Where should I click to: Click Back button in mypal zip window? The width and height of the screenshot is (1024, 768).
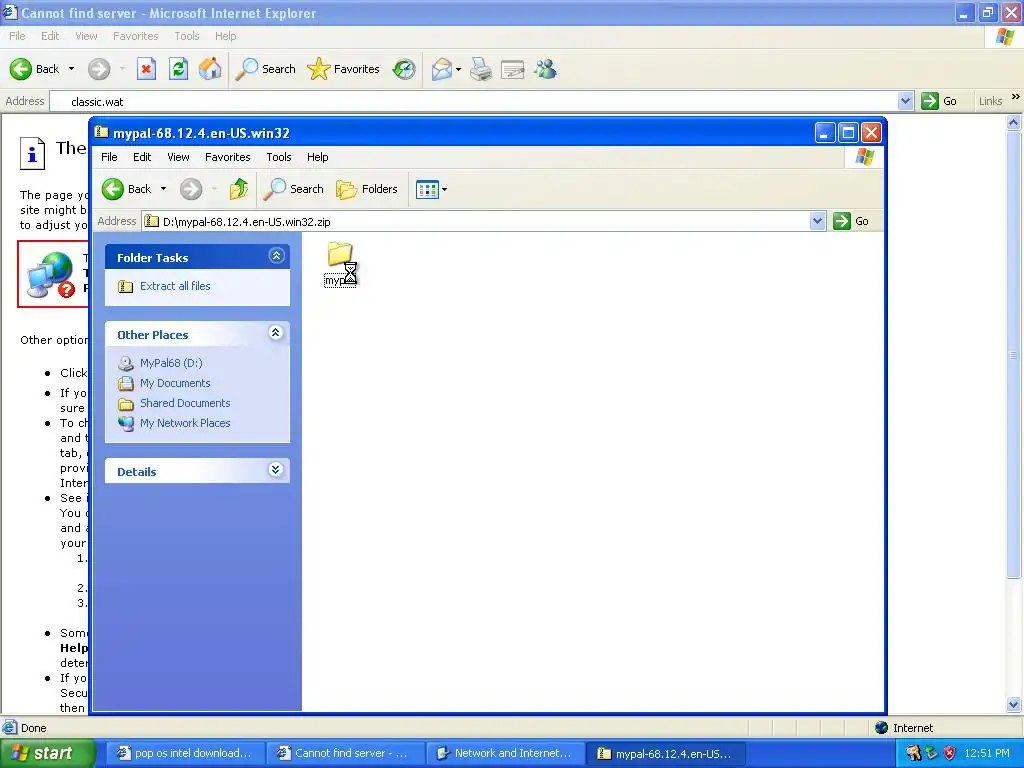pos(127,189)
